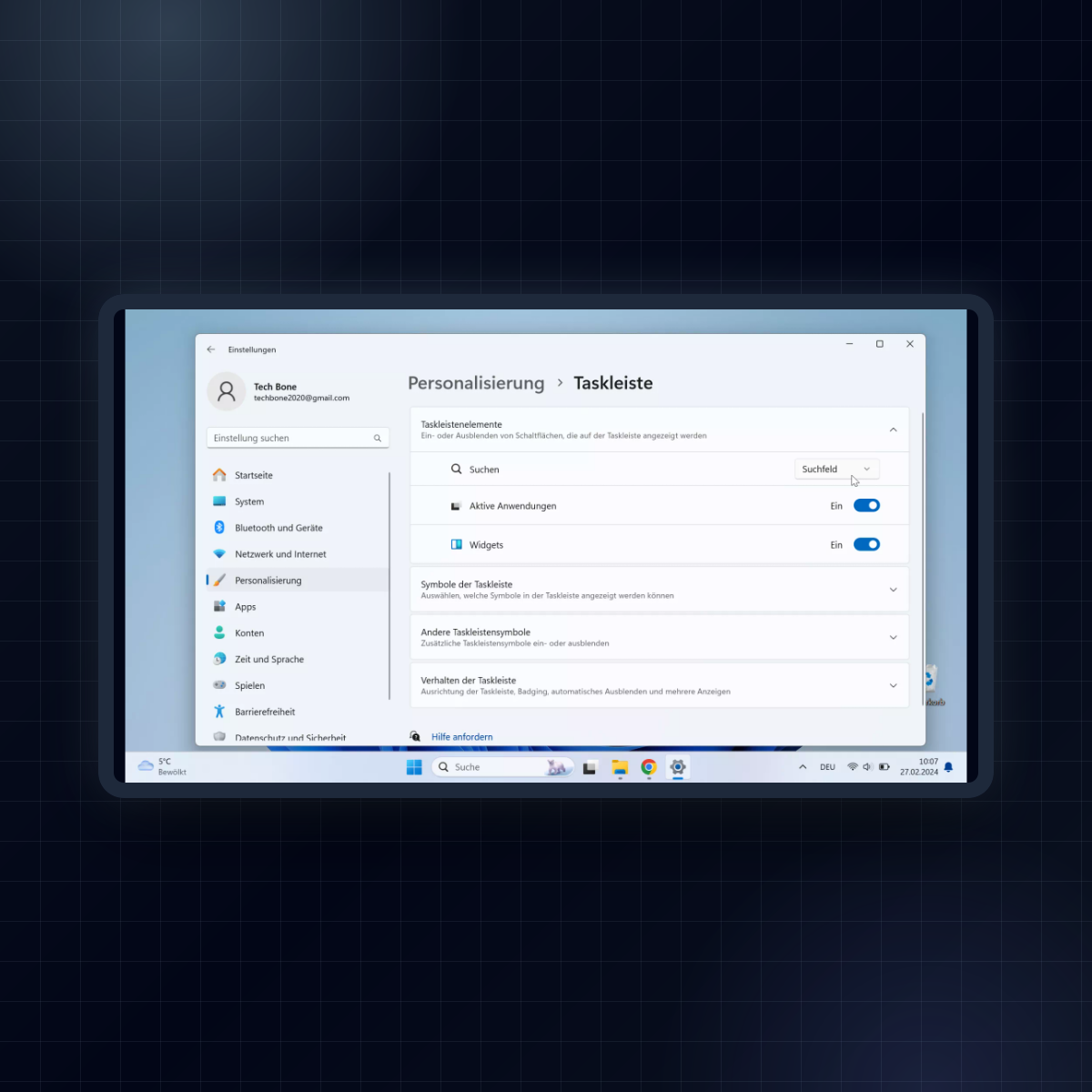1092x1092 pixels.
Task: Open Google Chrome from taskbar
Action: (x=649, y=767)
